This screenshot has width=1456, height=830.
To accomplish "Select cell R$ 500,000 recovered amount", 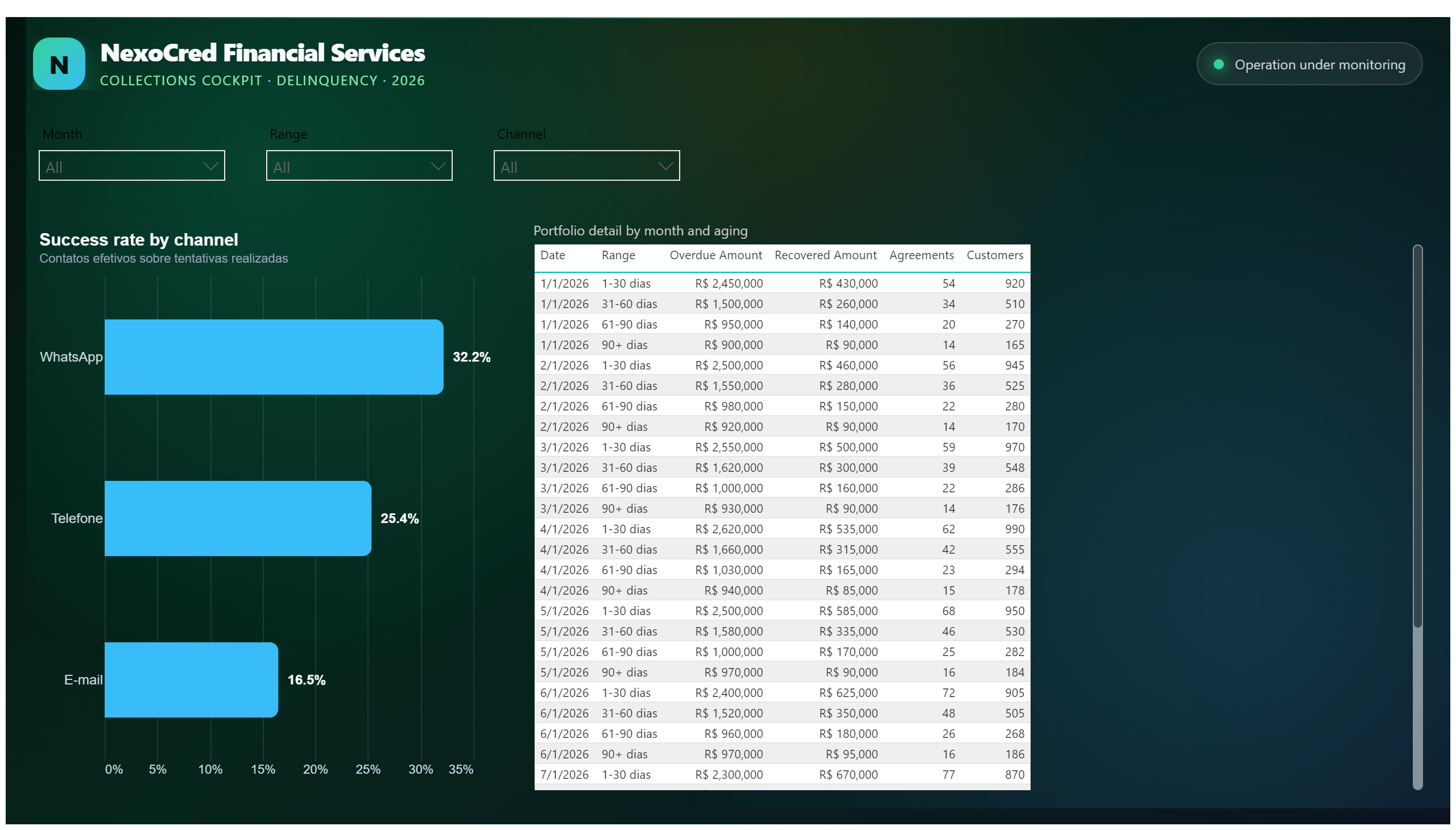I will pos(848,447).
